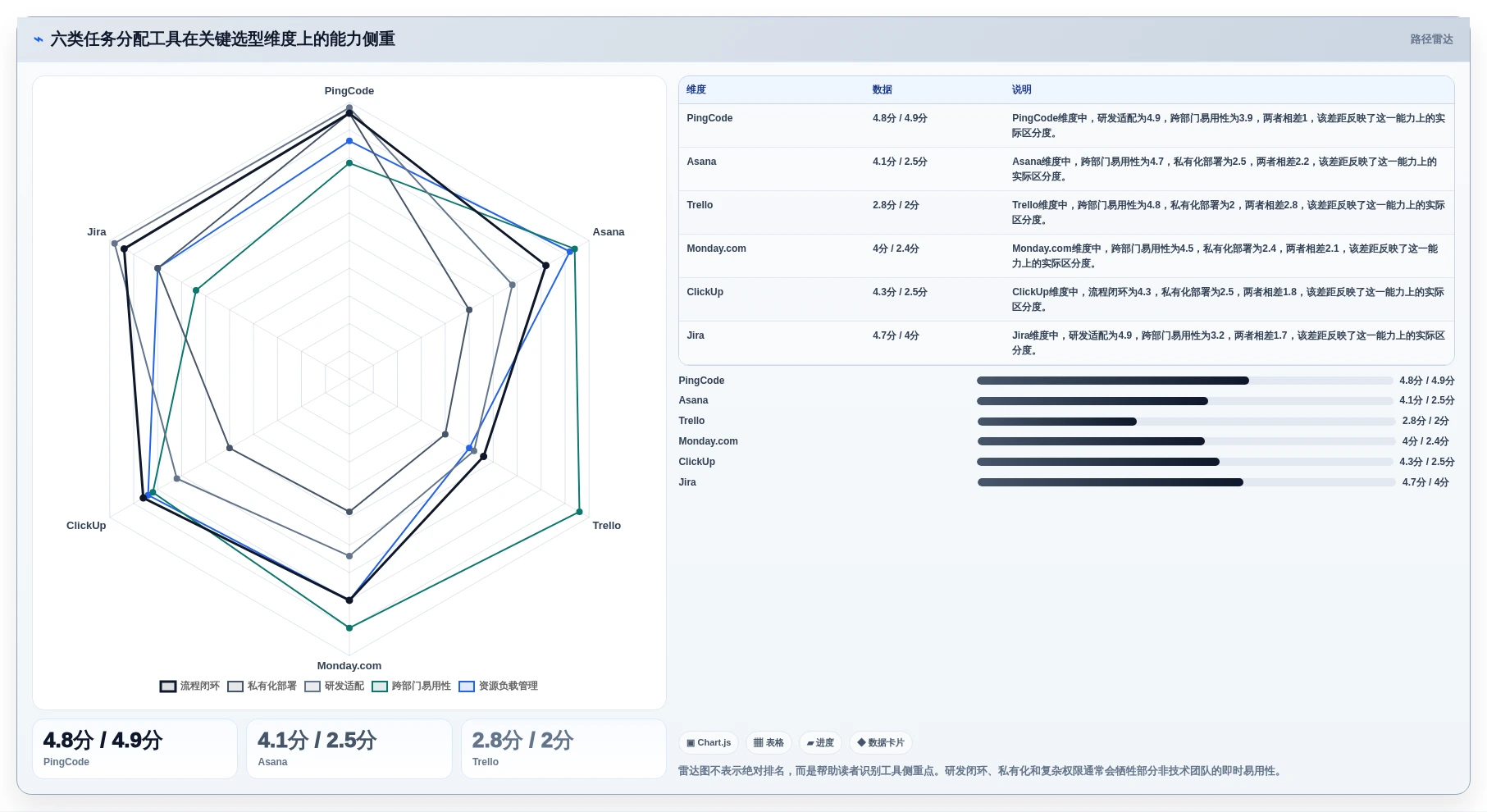
Task: Toggle the 私有化部署 legend swatch
Action: tap(235, 687)
